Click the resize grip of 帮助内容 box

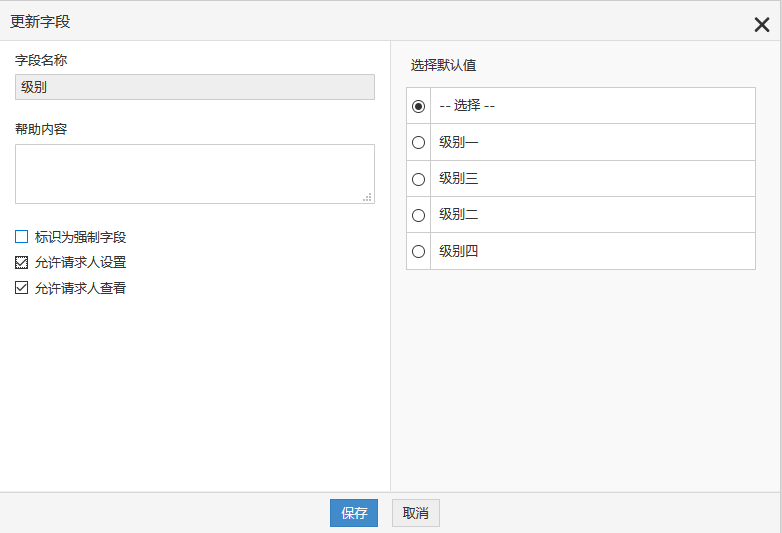[367, 197]
